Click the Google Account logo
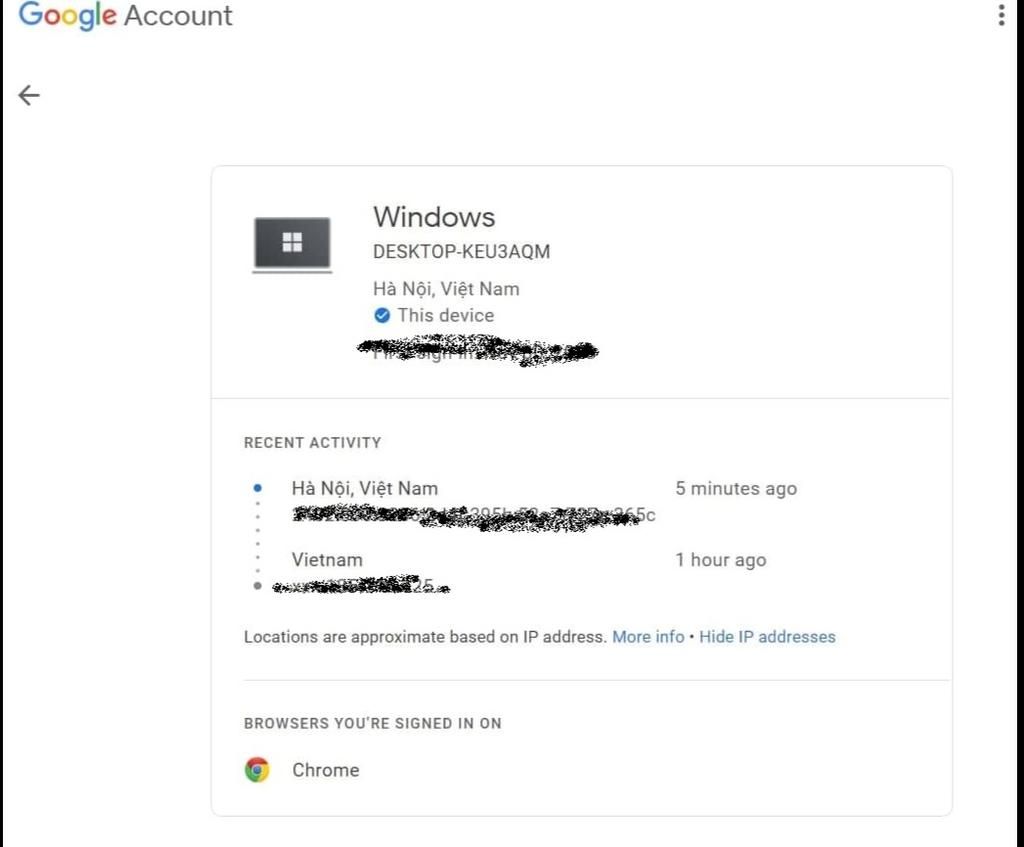 [125, 16]
